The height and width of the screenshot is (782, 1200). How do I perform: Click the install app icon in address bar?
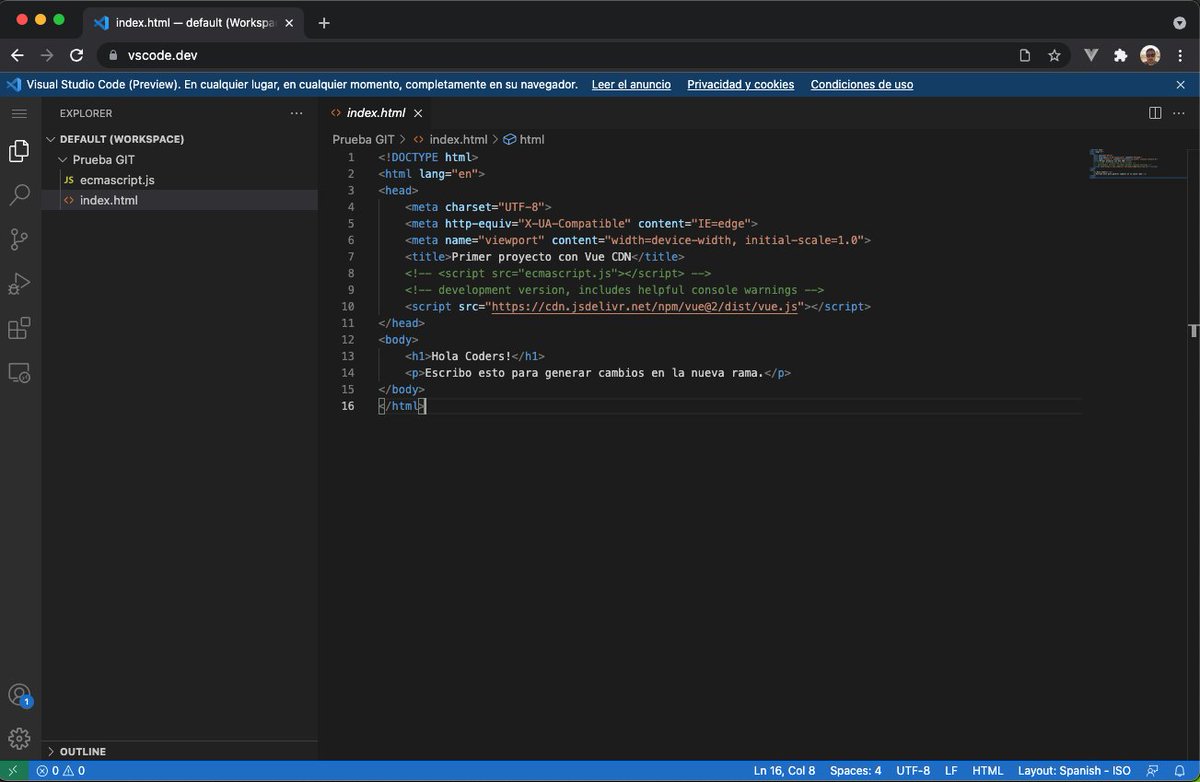[x=1024, y=56]
